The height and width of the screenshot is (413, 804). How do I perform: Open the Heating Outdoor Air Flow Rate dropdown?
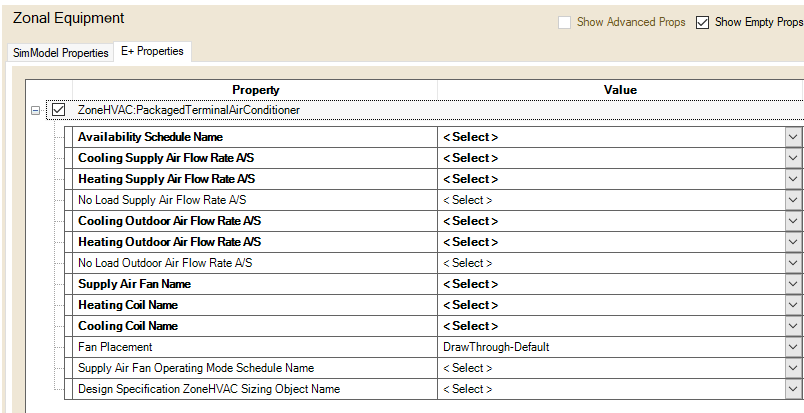(793, 242)
